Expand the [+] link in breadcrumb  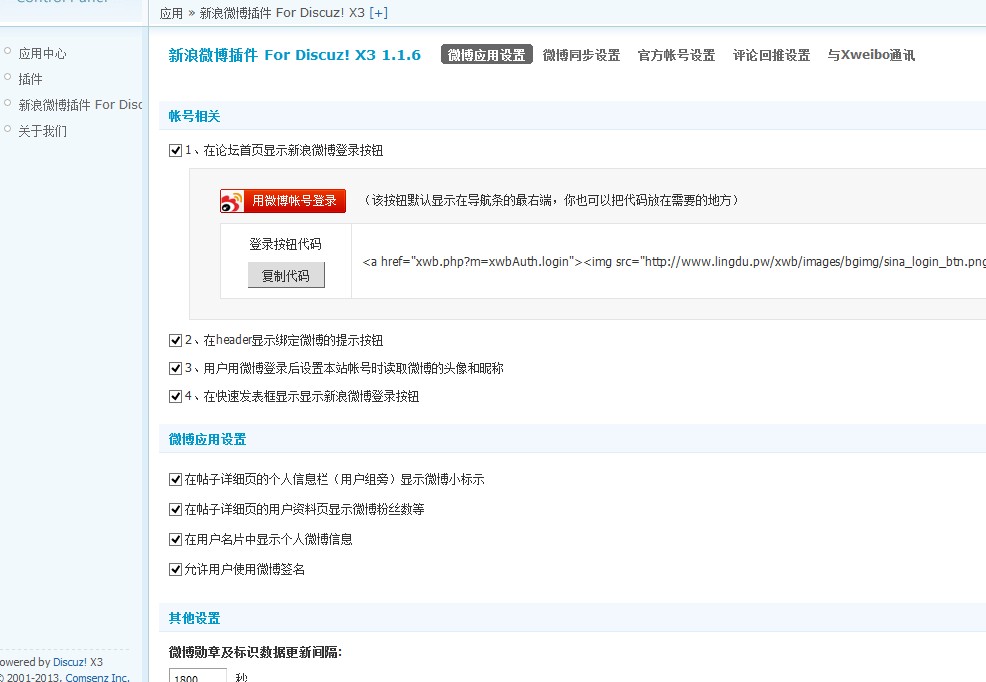(x=379, y=13)
